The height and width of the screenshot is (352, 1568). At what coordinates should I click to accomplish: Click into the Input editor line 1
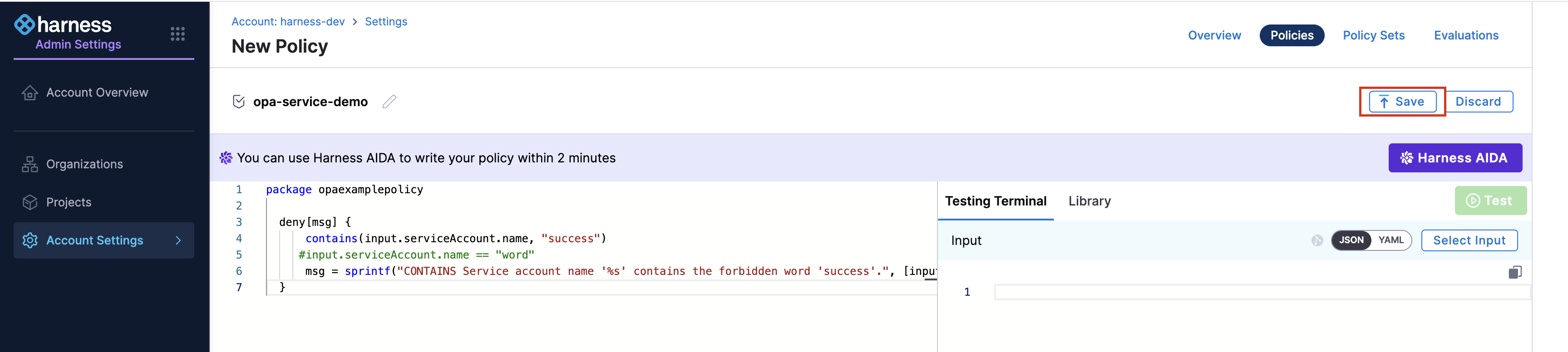click(x=1260, y=293)
